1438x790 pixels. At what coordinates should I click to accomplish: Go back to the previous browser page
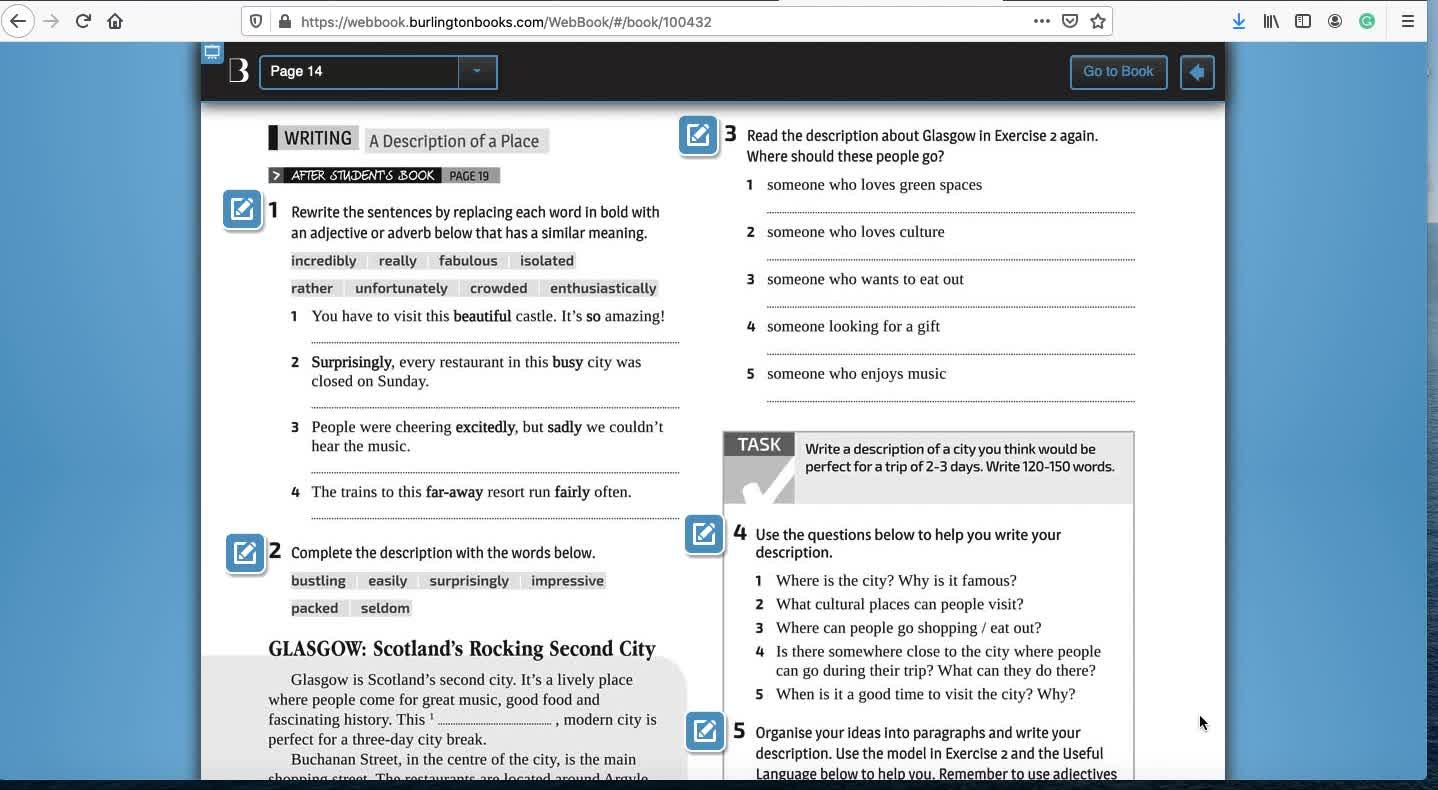pos(18,21)
